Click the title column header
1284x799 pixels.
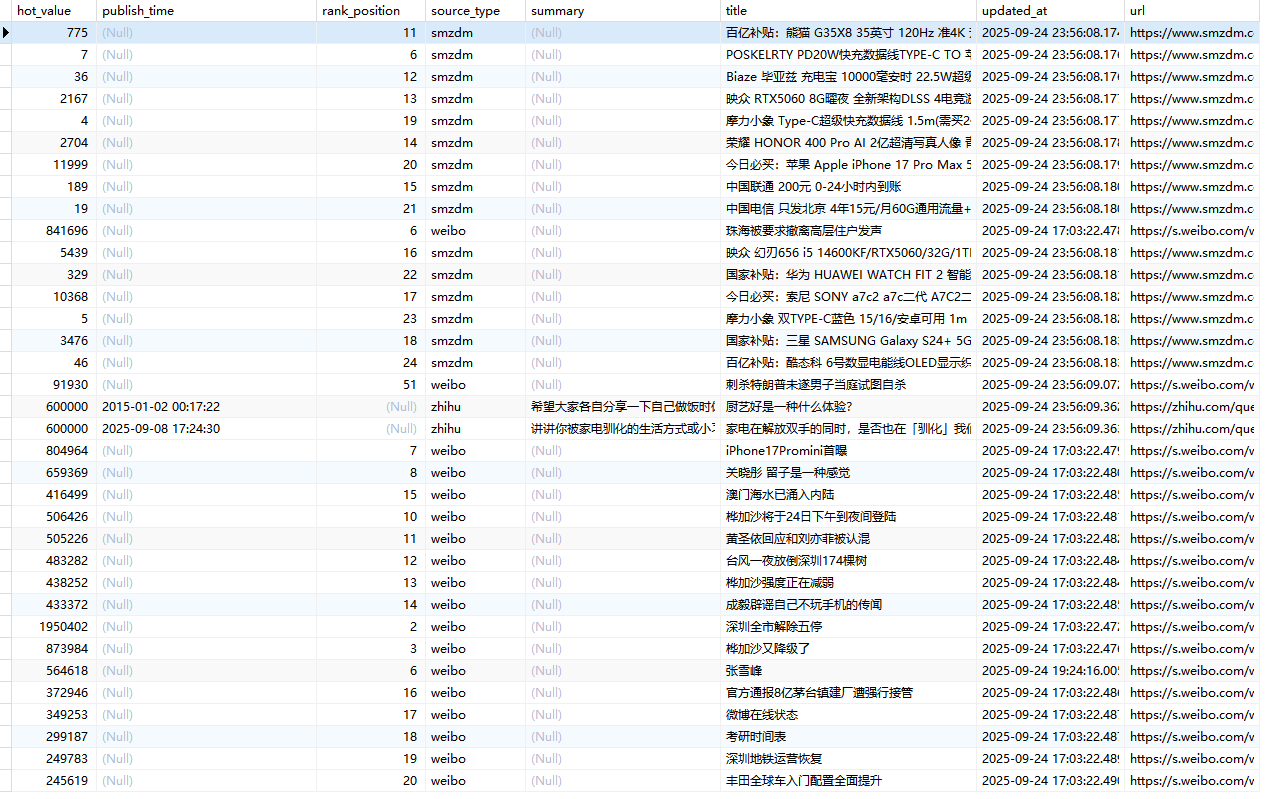(x=736, y=10)
